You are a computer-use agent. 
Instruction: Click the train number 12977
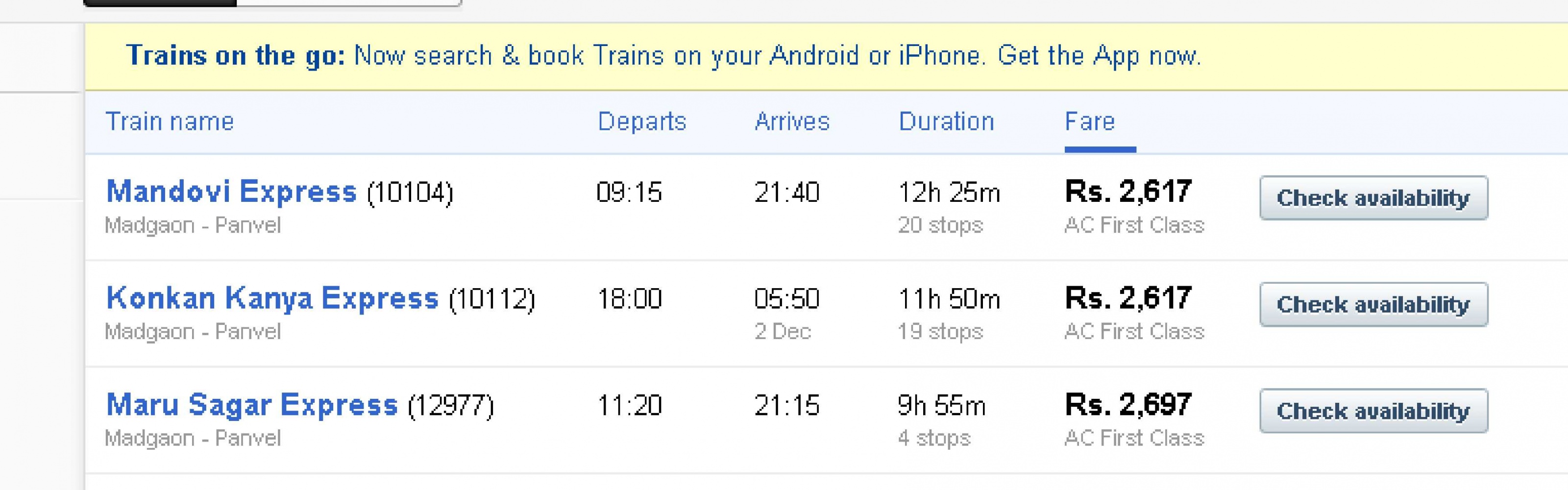point(450,406)
